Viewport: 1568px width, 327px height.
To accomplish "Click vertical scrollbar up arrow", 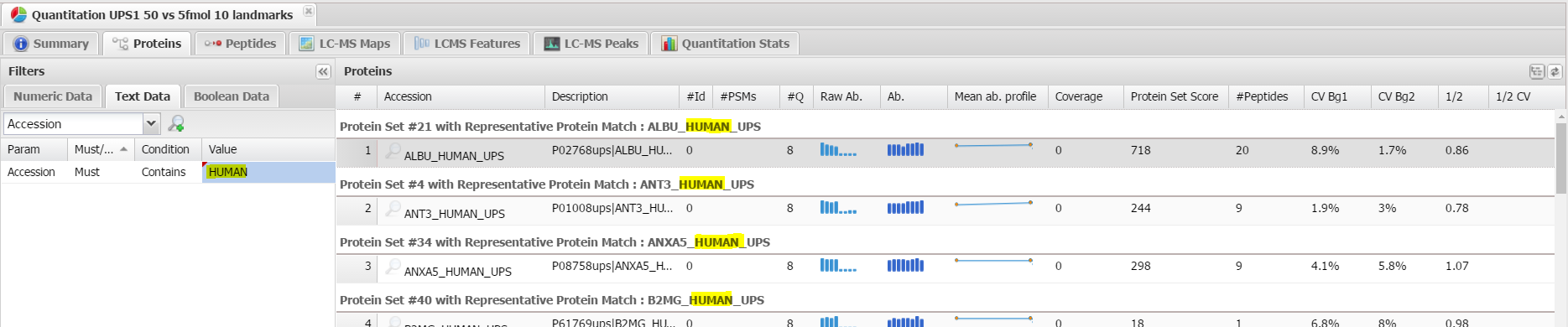I will [1560, 117].
